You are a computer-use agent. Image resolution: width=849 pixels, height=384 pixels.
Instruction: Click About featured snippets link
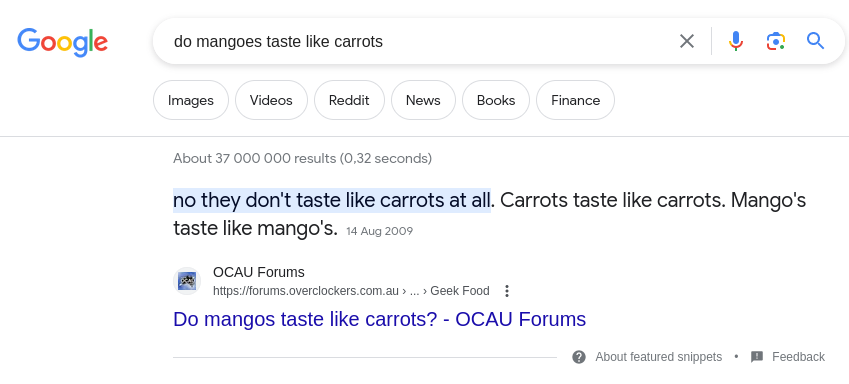coord(658,357)
